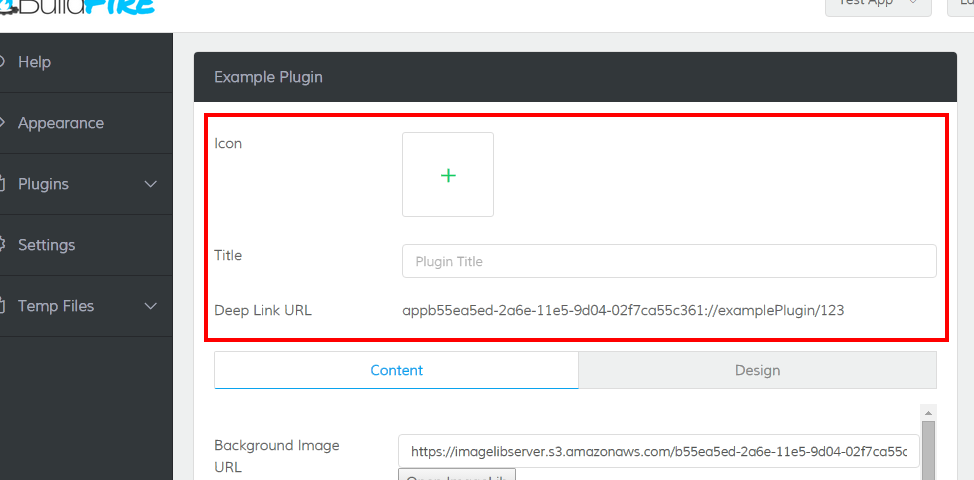This screenshot has height=480, width=974.
Task: Expand the Temp Files chevron
Action: pos(150,306)
